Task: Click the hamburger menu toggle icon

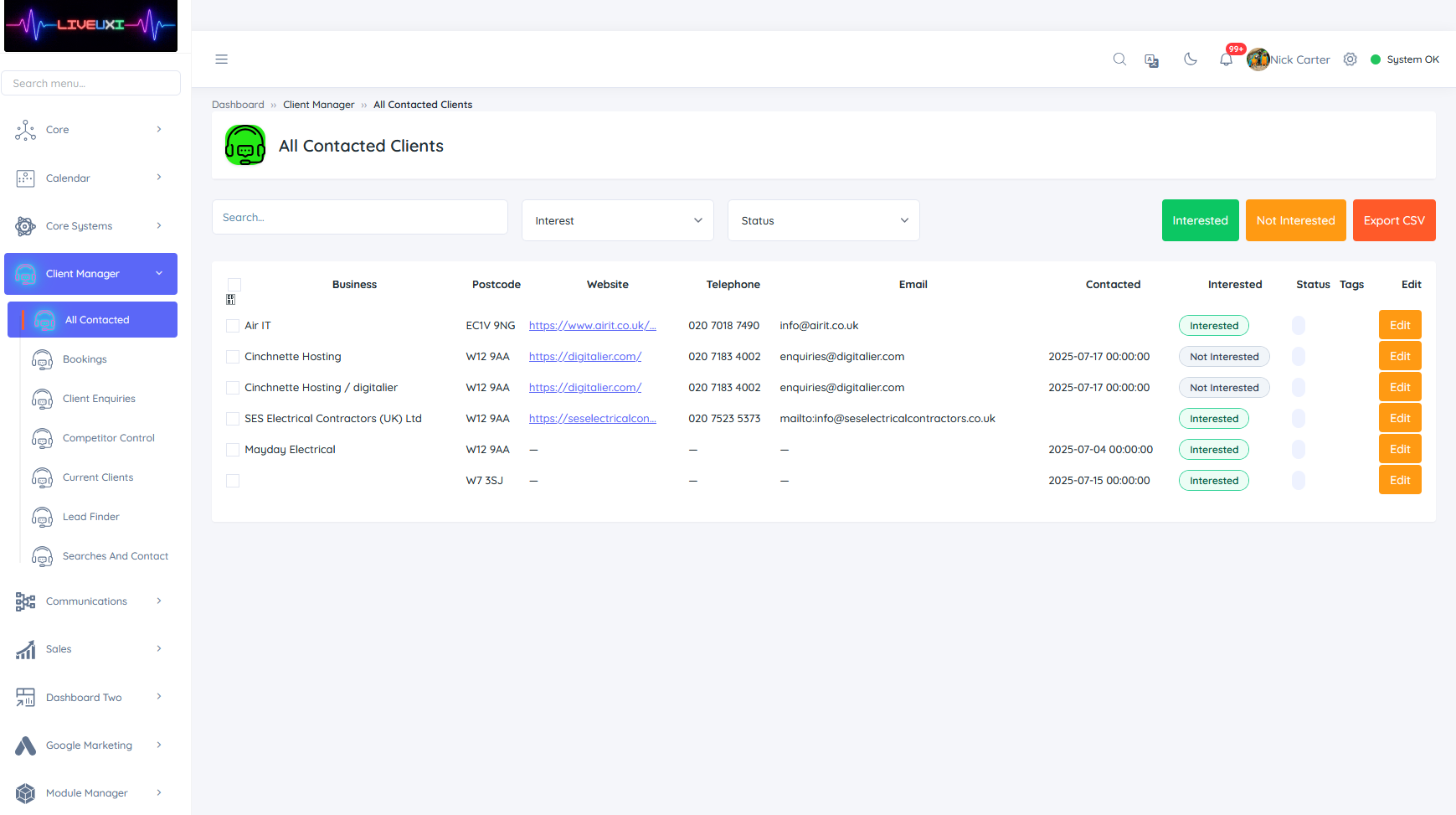Action: coord(221,59)
